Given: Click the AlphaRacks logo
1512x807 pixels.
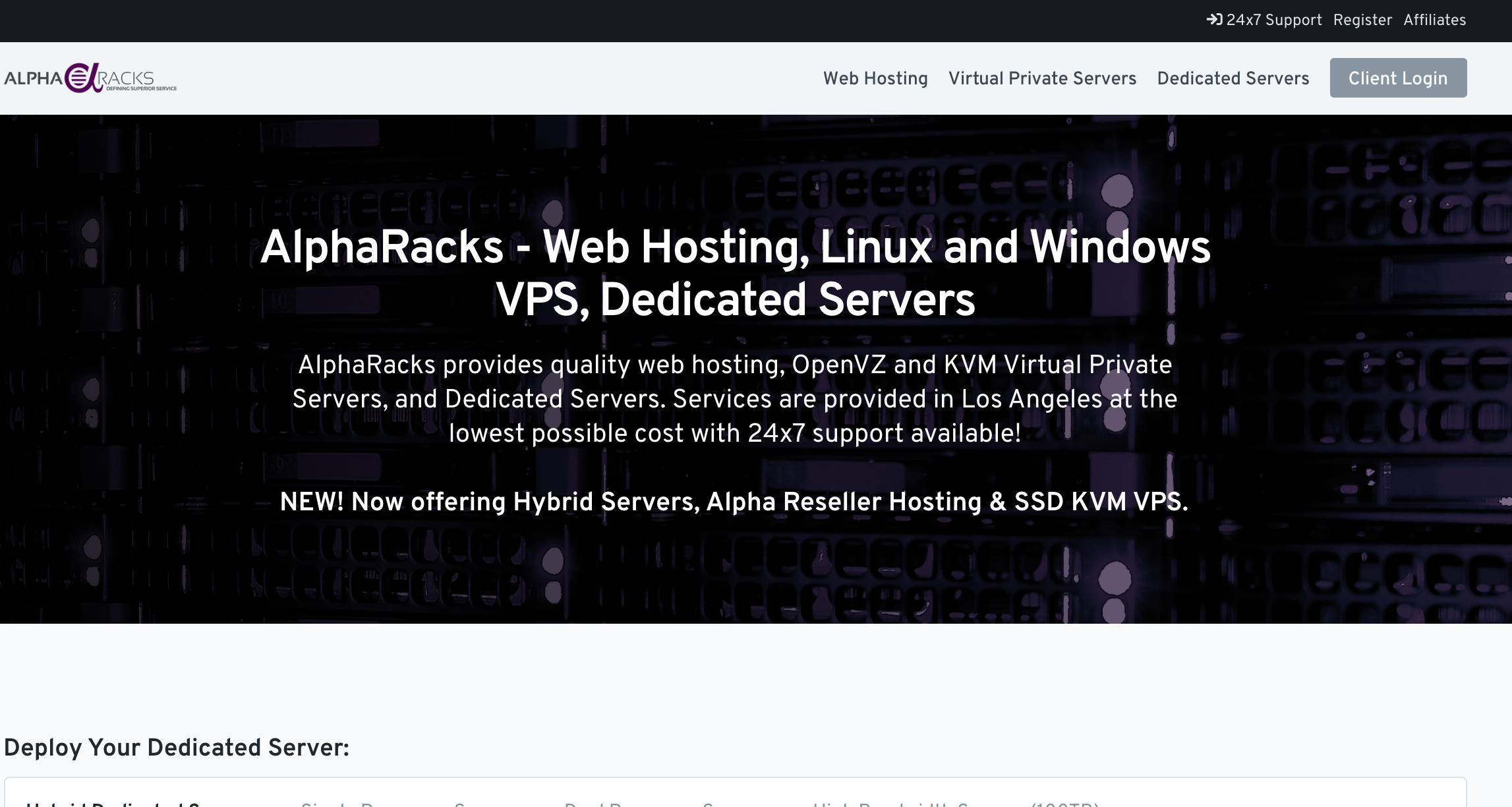Looking at the screenshot, I should tap(90, 78).
